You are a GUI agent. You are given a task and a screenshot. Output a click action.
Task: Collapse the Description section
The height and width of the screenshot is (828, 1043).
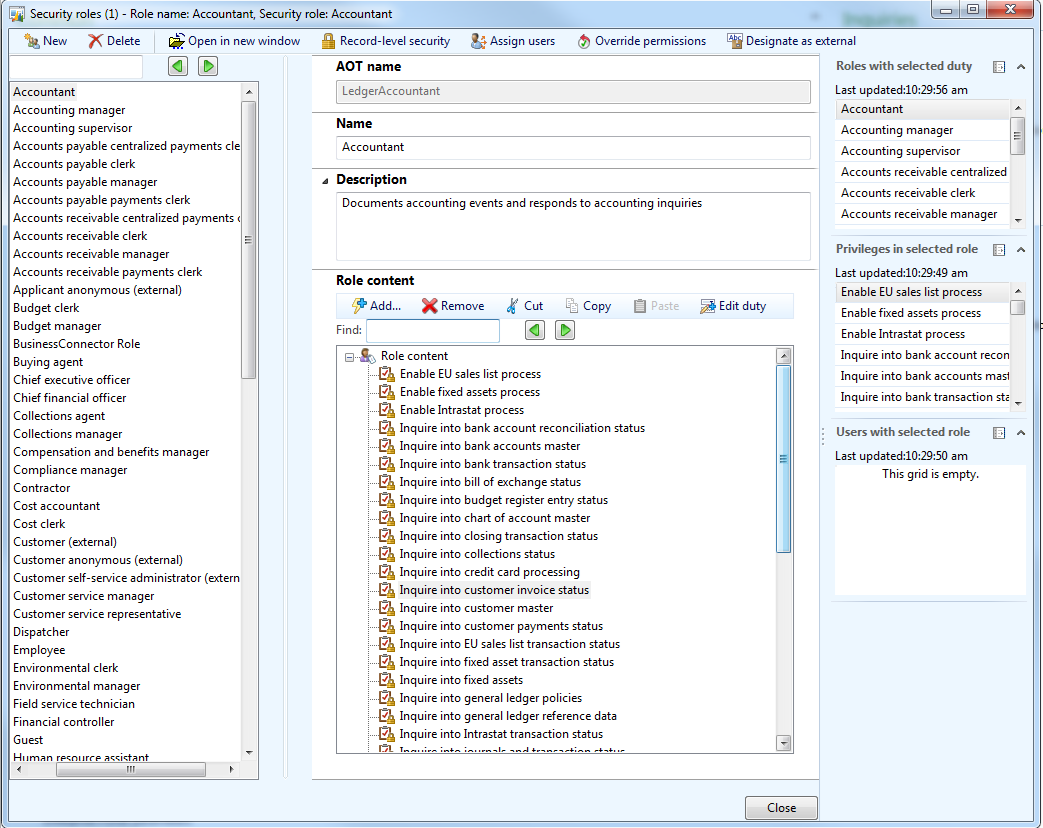coord(324,181)
